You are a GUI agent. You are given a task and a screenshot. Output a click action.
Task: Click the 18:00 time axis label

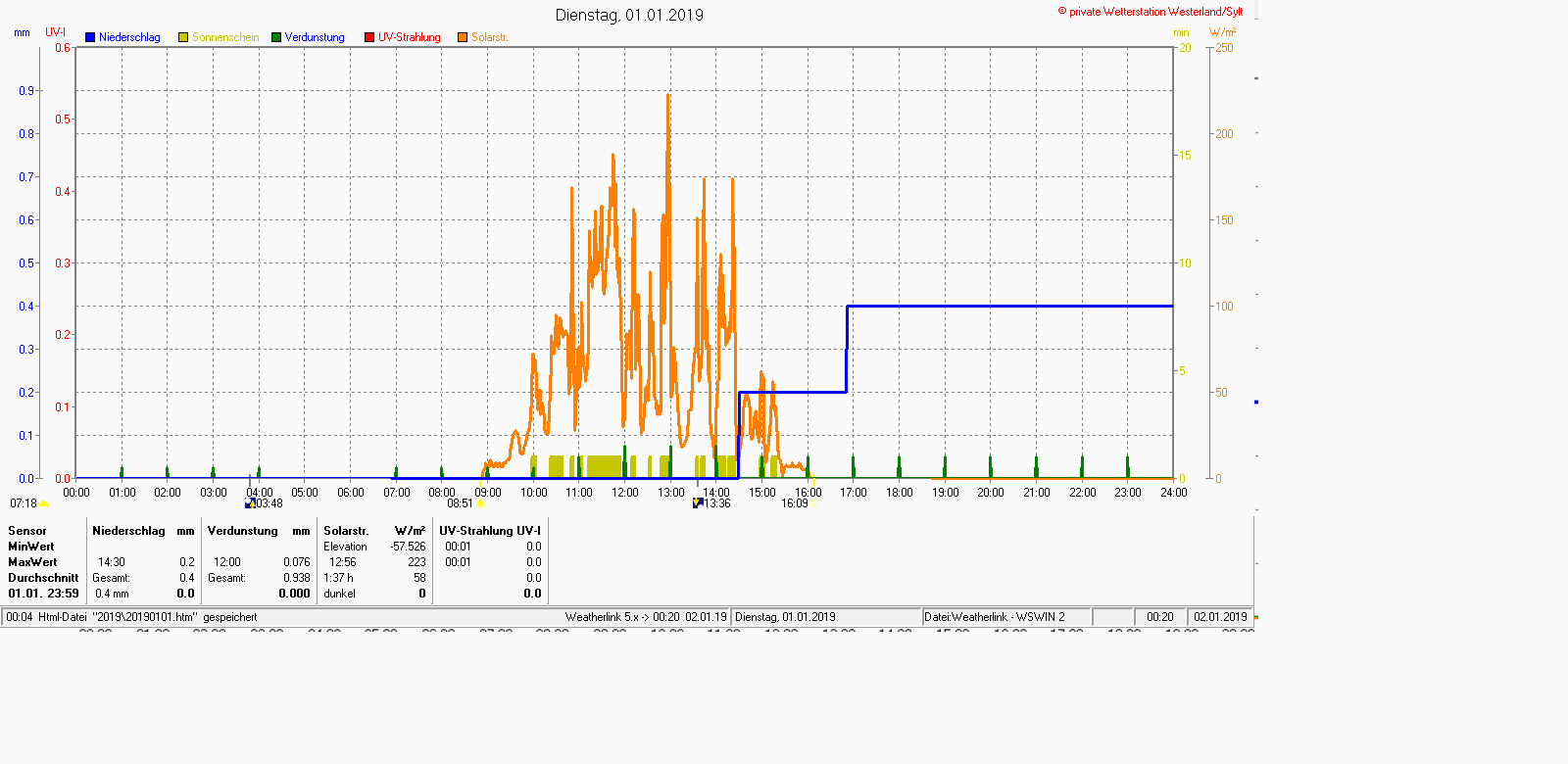tap(900, 493)
